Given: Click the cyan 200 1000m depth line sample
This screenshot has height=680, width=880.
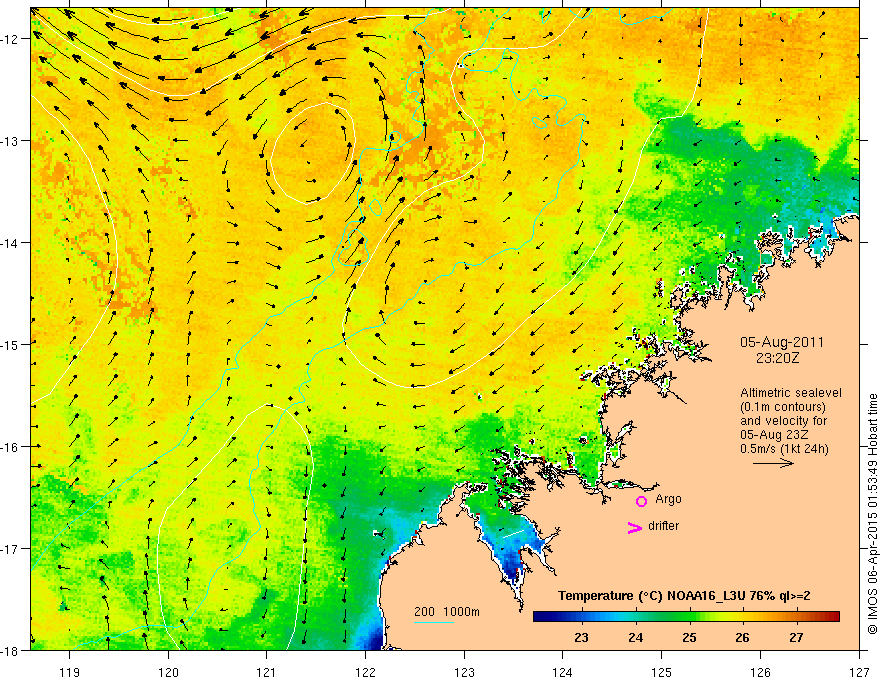Looking at the screenshot, I should point(434,622).
